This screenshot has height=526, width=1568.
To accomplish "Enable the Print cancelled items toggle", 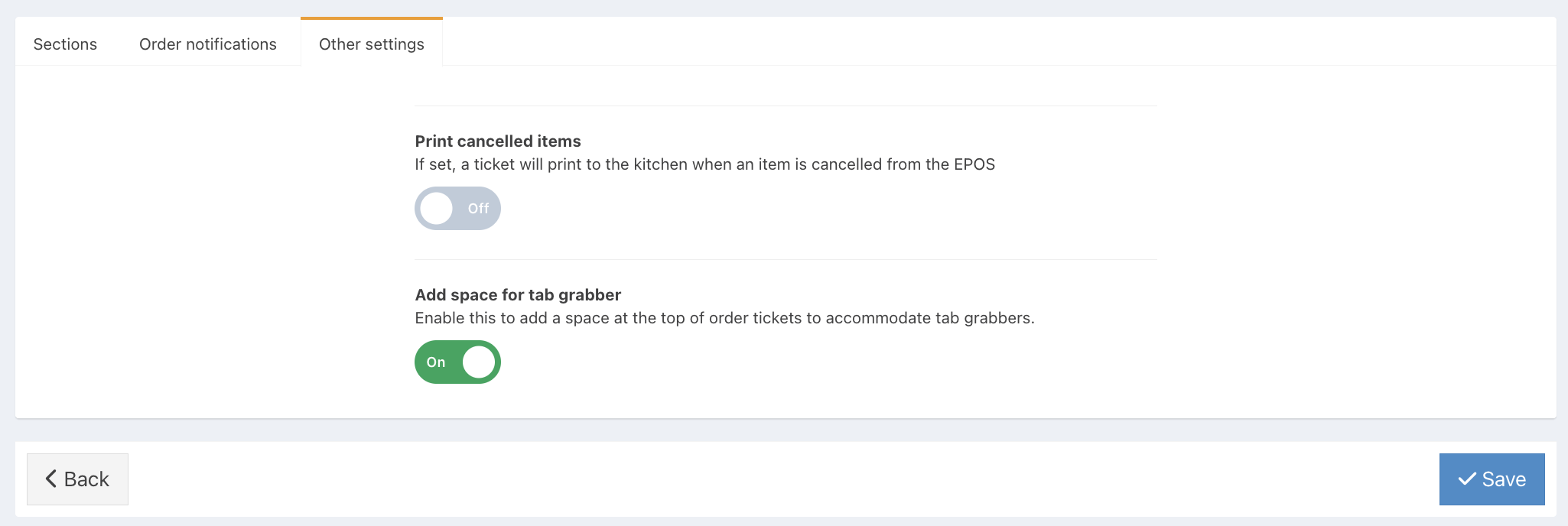I will (x=457, y=209).
